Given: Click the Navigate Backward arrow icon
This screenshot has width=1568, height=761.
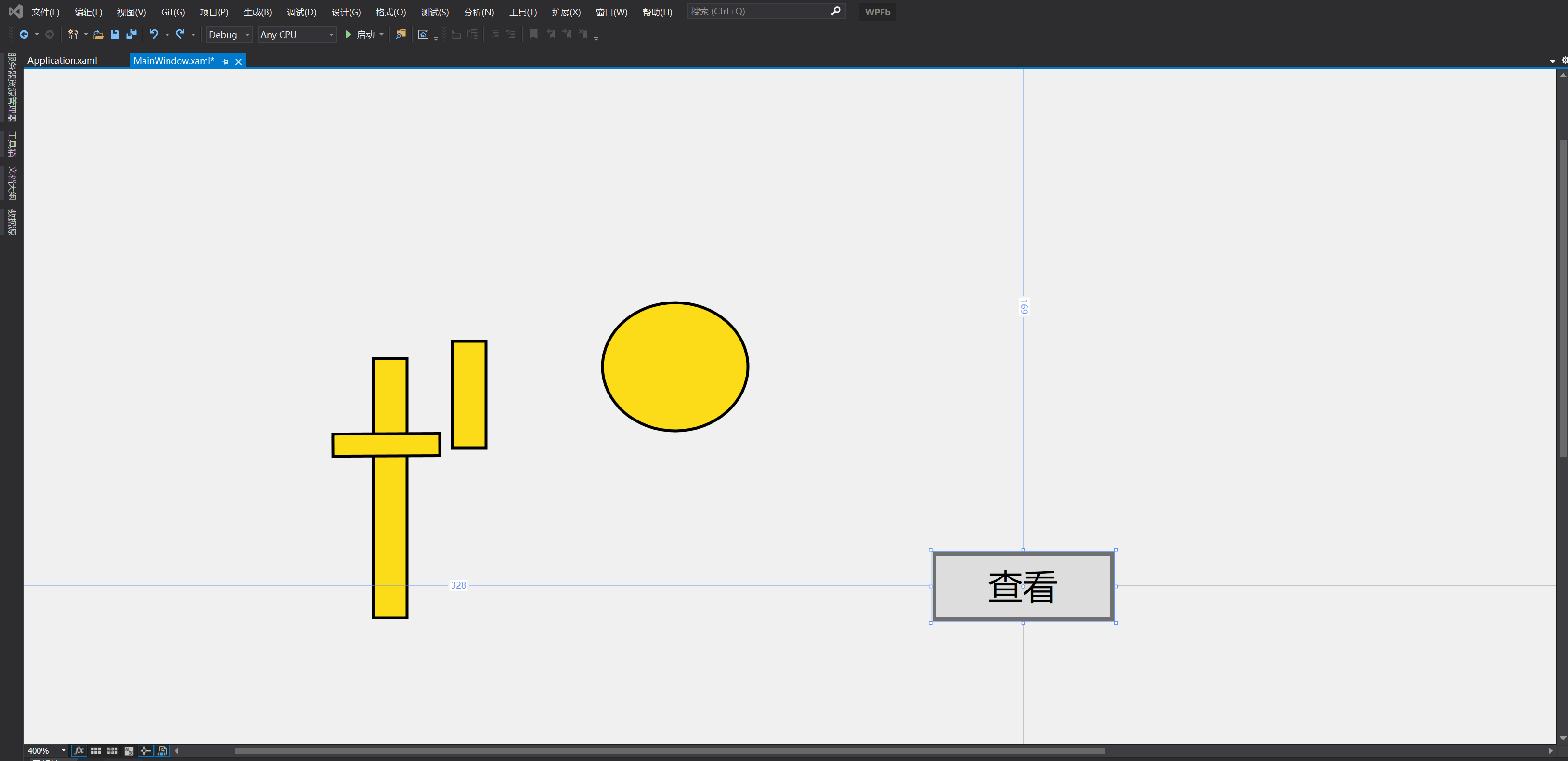Looking at the screenshot, I should [x=24, y=35].
